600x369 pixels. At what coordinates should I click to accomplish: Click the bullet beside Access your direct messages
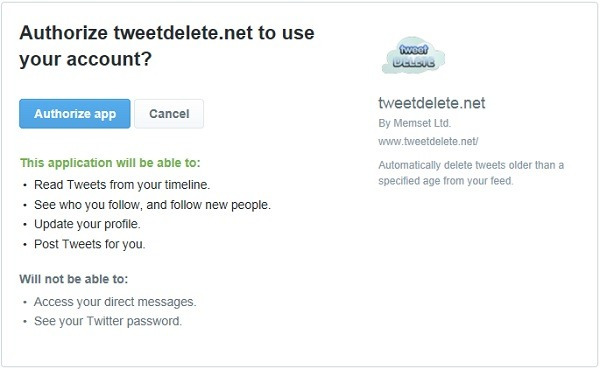(x=25, y=302)
